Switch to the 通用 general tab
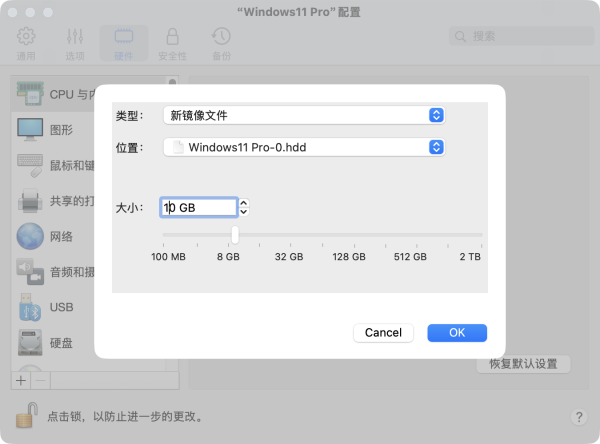This screenshot has height=444, width=600. point(26,43)
